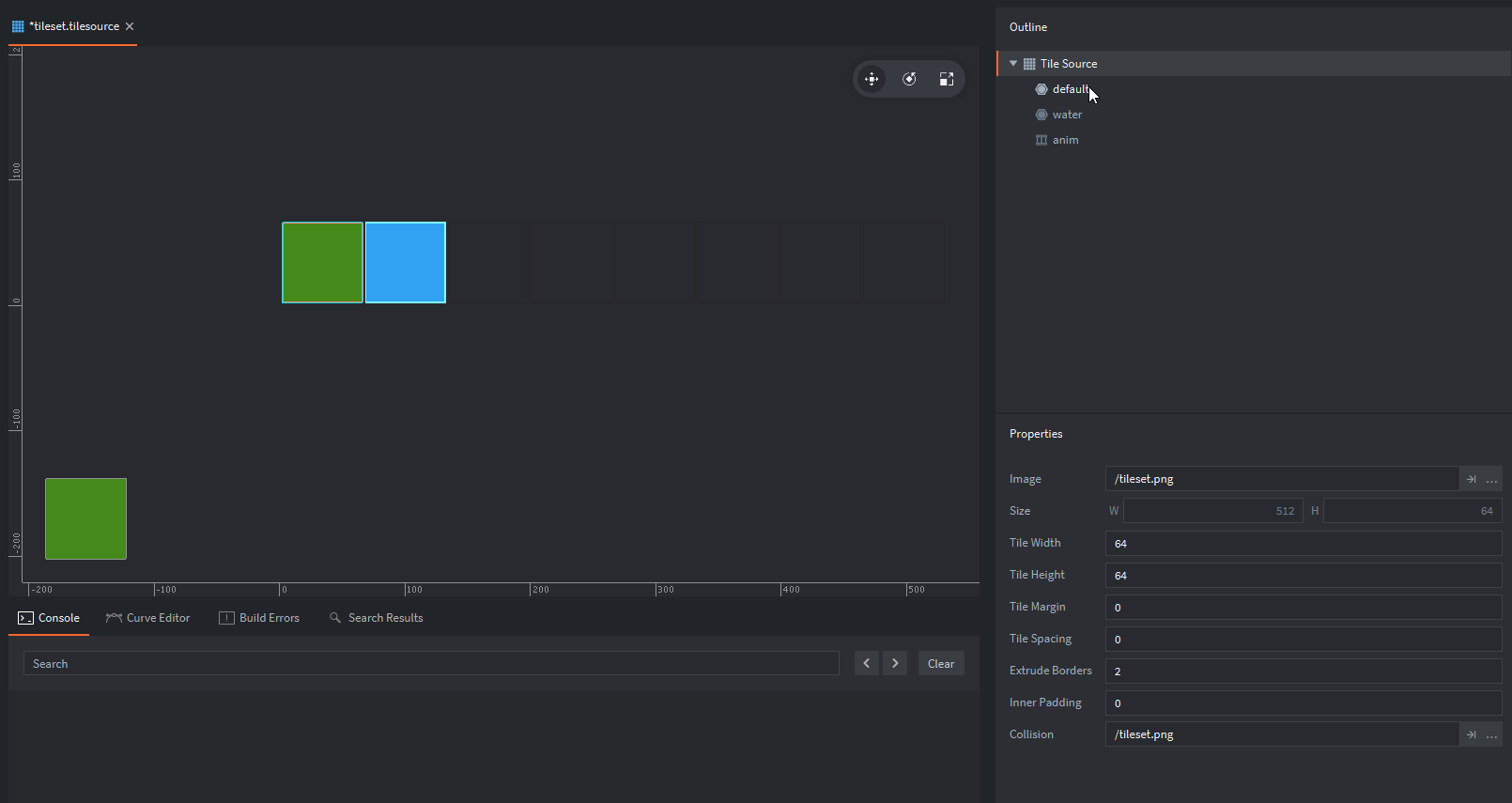The width and height of the screenshot is (1512, 803).
Task: Click the go-to arrow icon beside Image field
Action: (1471, 479)
